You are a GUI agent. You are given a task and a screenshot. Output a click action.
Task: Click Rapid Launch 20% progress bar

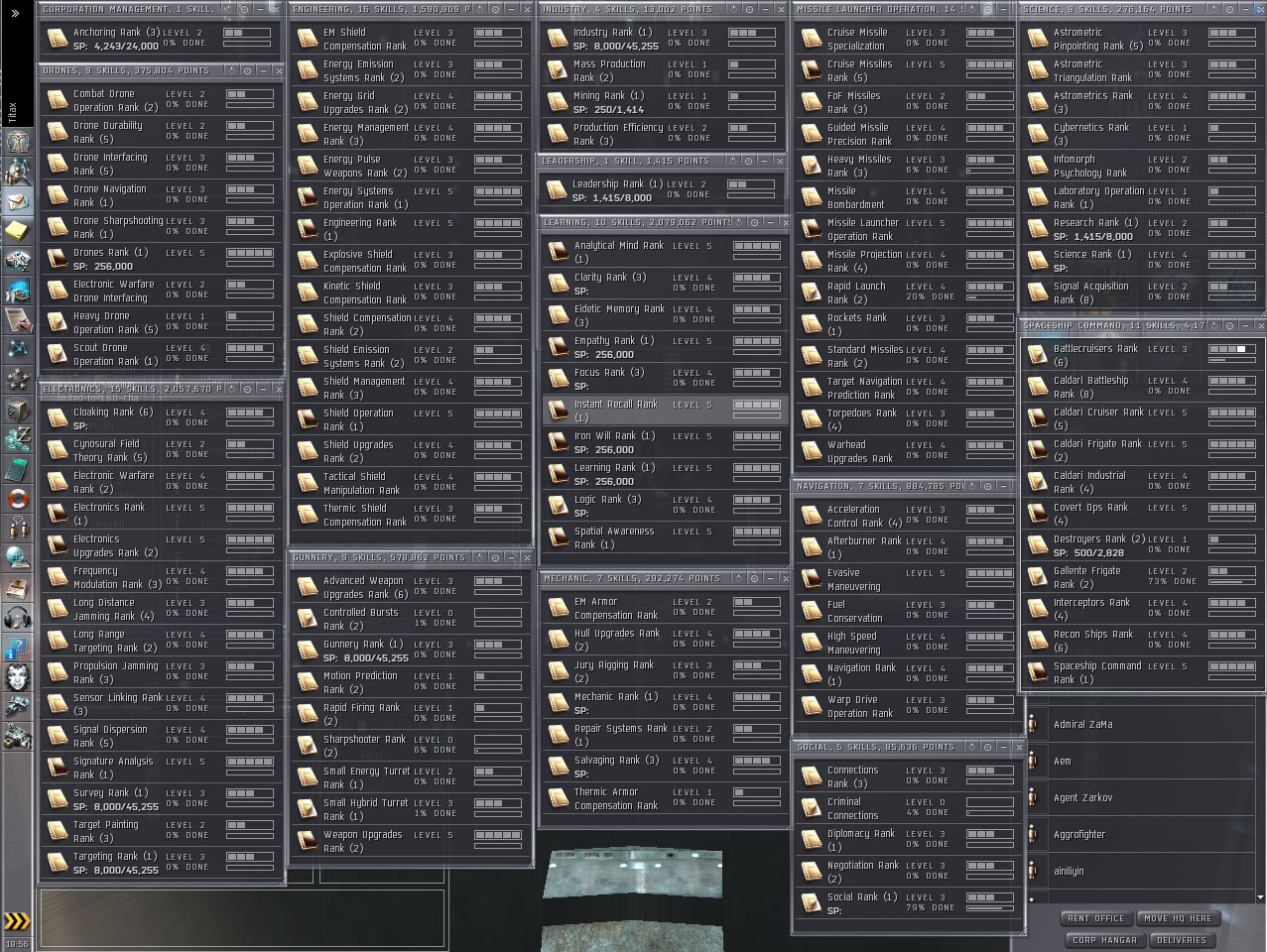click(989, 297)
